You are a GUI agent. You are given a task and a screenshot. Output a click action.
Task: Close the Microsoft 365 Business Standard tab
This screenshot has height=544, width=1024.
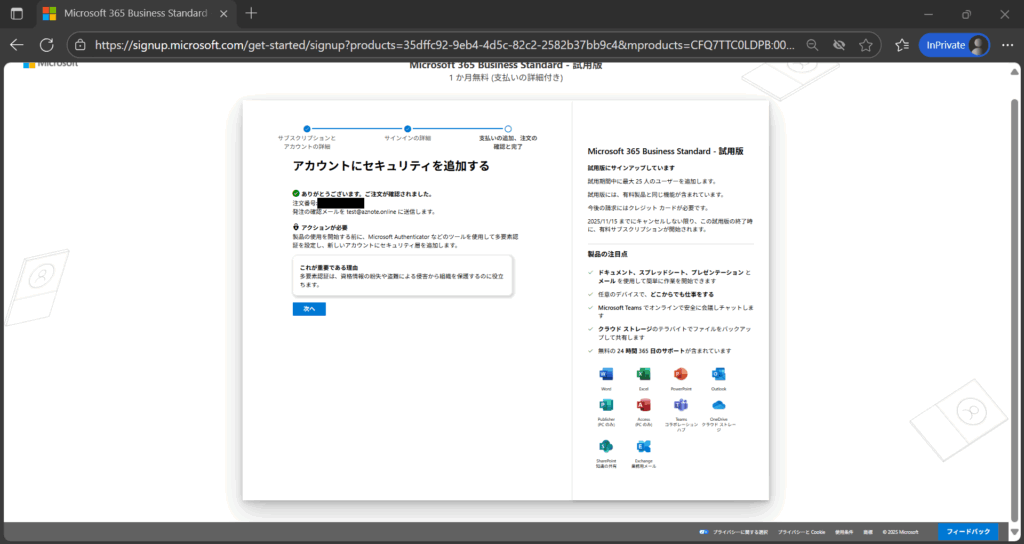coord(223,14)
